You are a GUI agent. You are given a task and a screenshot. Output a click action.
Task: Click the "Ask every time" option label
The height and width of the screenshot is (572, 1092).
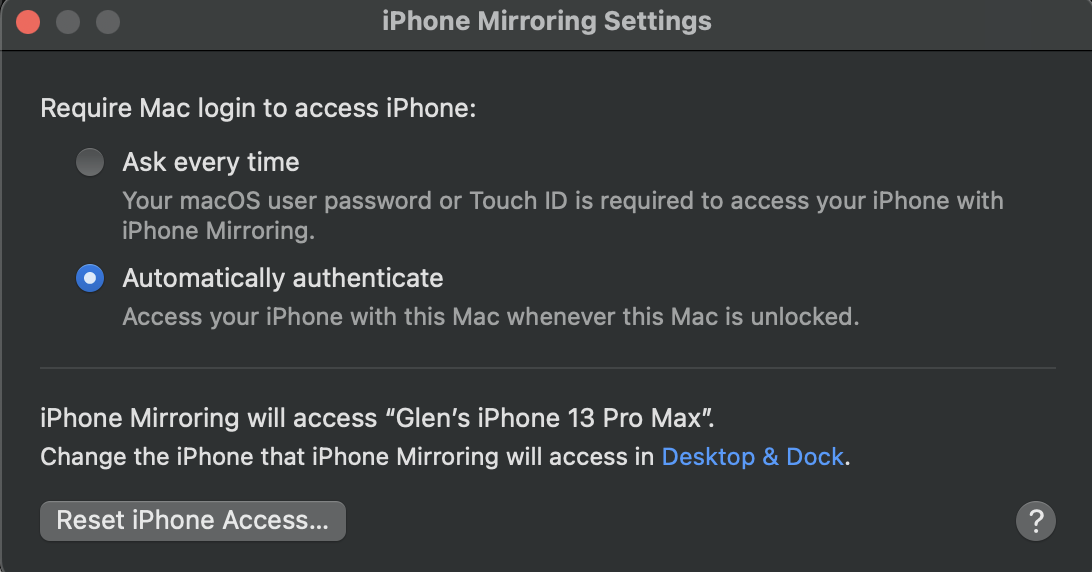[x=211, y=162]
